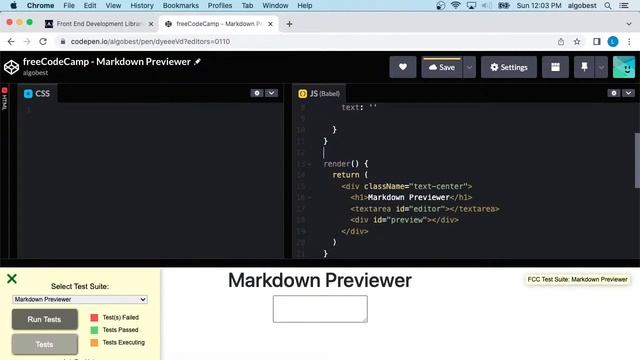Image resolution: width=640 pixels, height=360 pixels.
Task: Click the Markdown Previewer heading in preview
Action: click(320, 280)
